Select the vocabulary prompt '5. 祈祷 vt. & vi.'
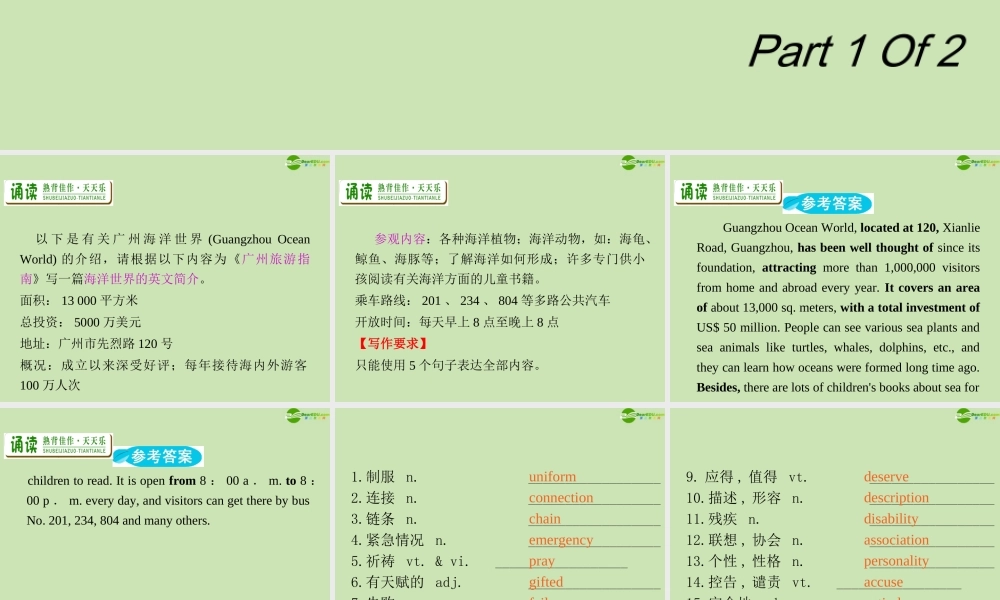The image size is (1000, 600). click(409, 561)
